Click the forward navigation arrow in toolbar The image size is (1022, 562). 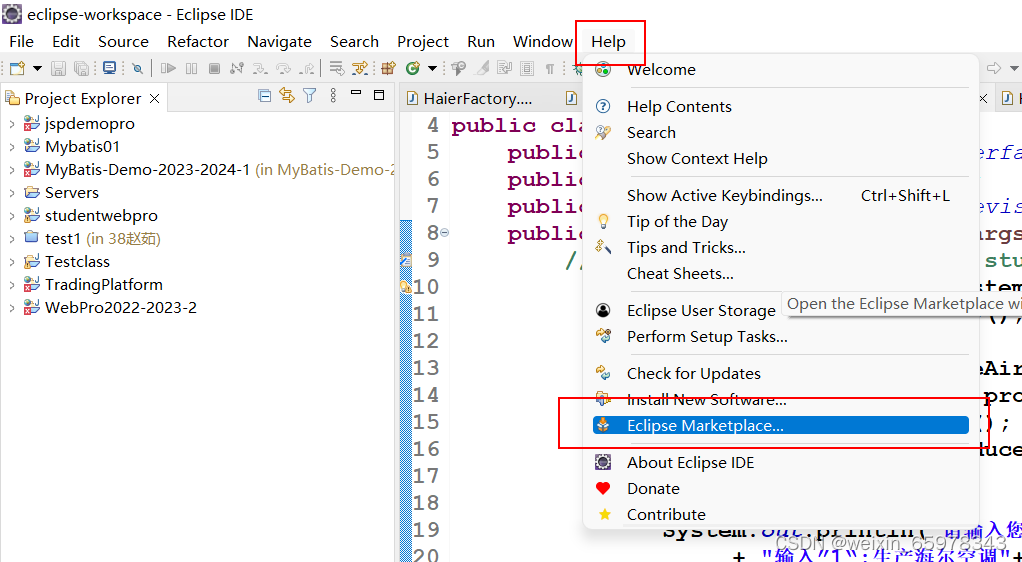[994, 68]
